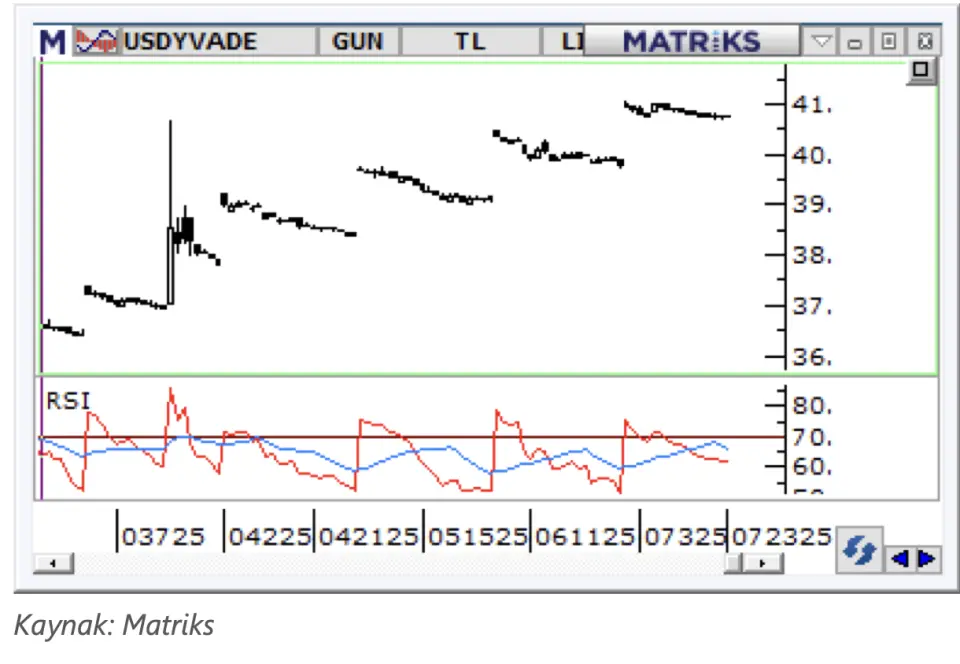
Task: Click the horizontal scrollbar thumb
Action: (734, 564)
